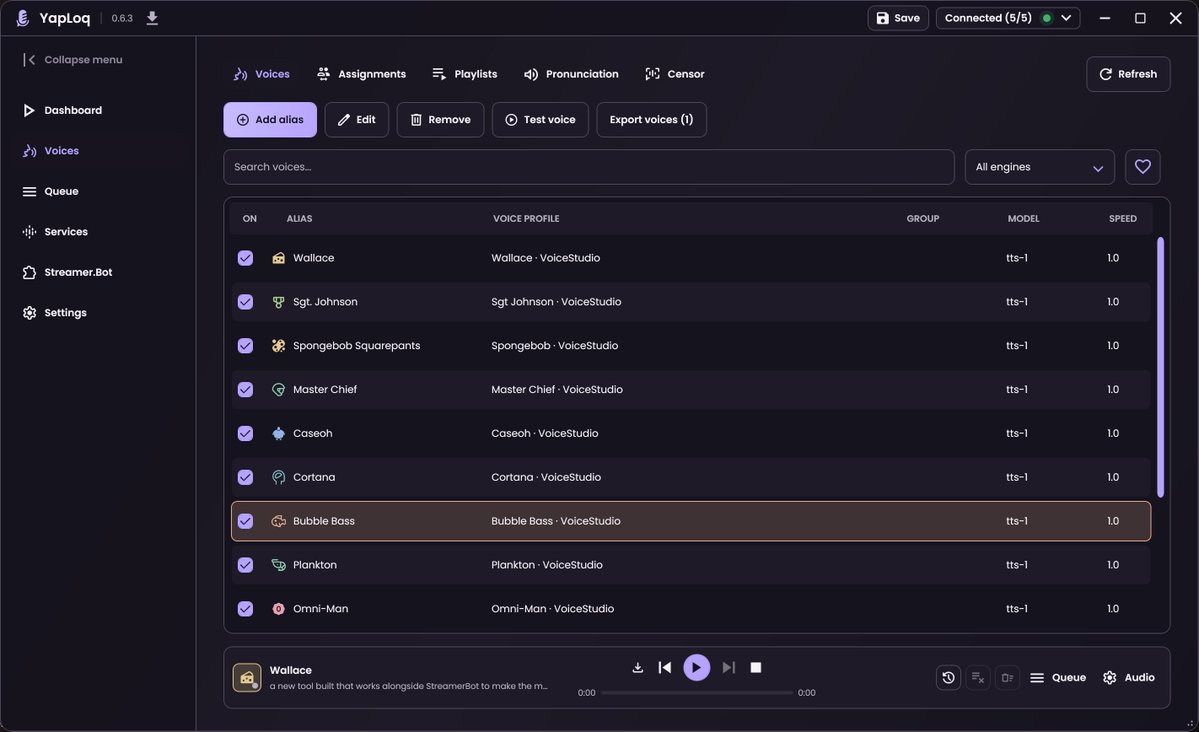Stop playback
Viewport: 1199px width, 732px height.
click(755, 668)
